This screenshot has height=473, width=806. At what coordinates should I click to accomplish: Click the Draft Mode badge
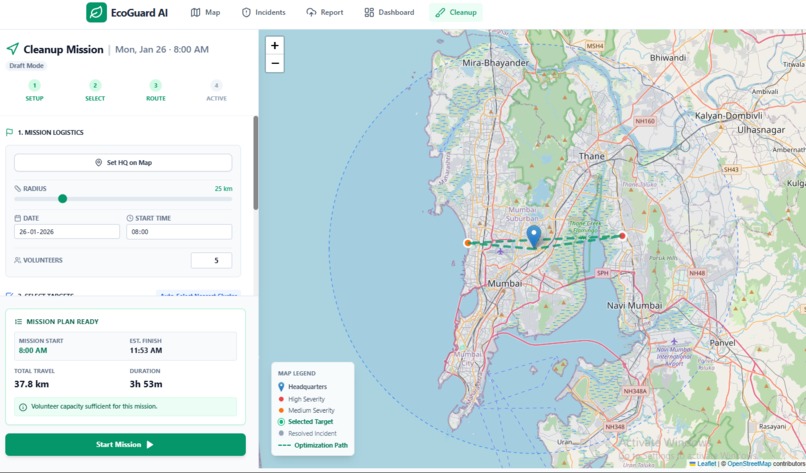tap(26, 66)
